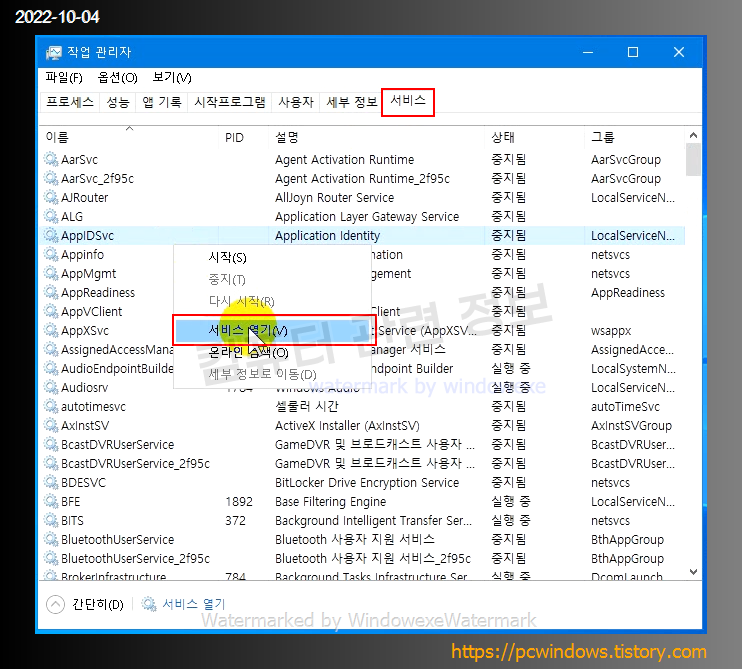Screen dimensions: 742x669
Task: Click the scrollbar down arrow
Action: click(x=693, y=572)
